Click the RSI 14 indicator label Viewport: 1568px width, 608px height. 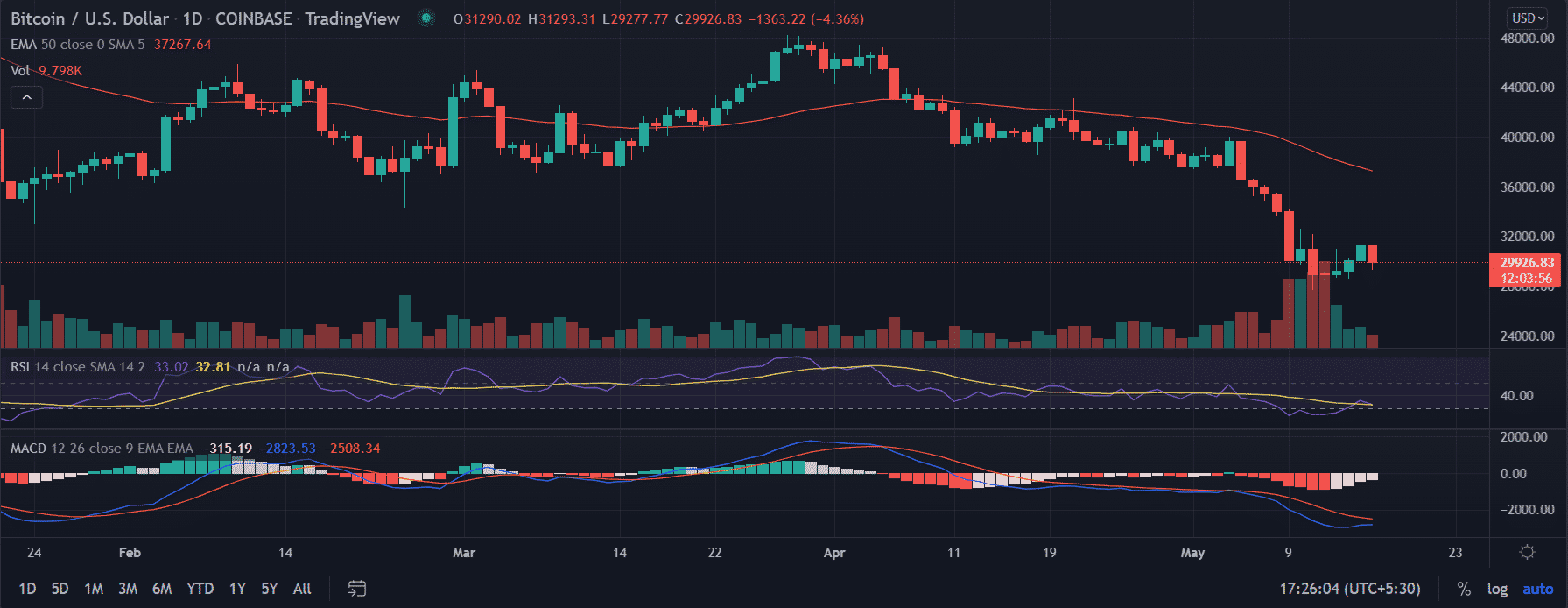(77, 367)
